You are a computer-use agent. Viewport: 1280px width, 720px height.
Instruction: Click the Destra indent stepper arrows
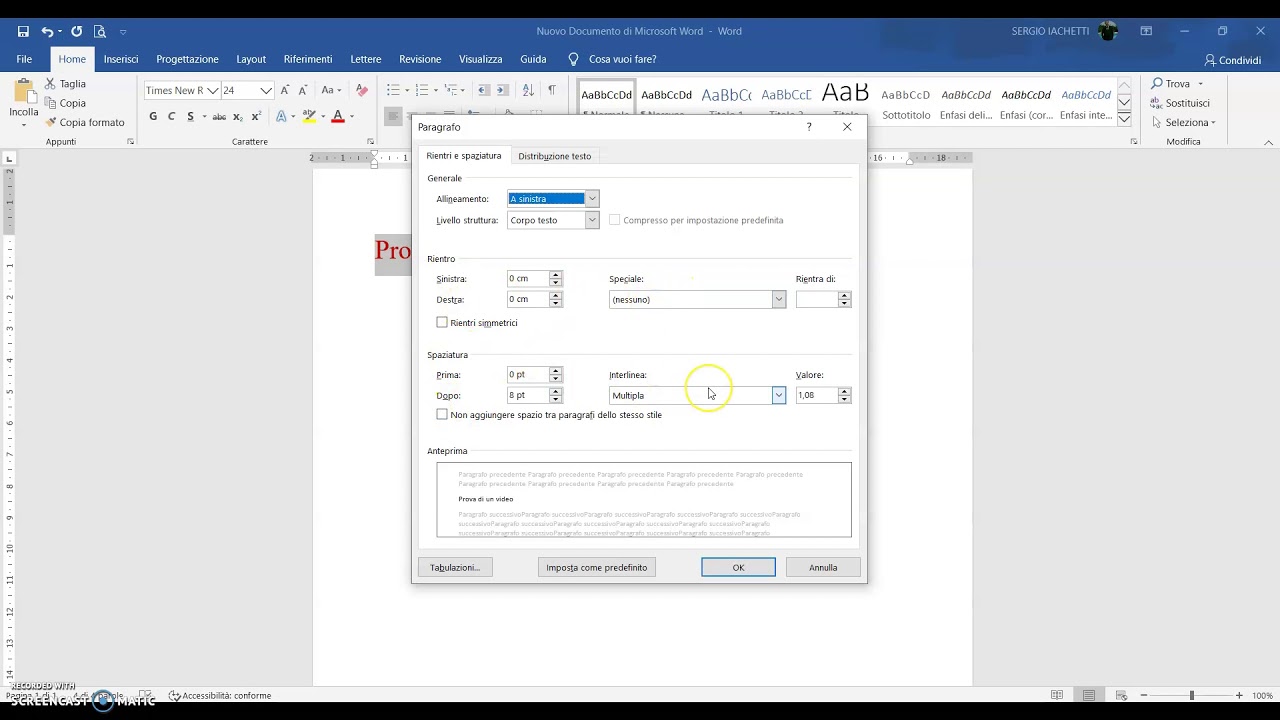coord(555,300)
